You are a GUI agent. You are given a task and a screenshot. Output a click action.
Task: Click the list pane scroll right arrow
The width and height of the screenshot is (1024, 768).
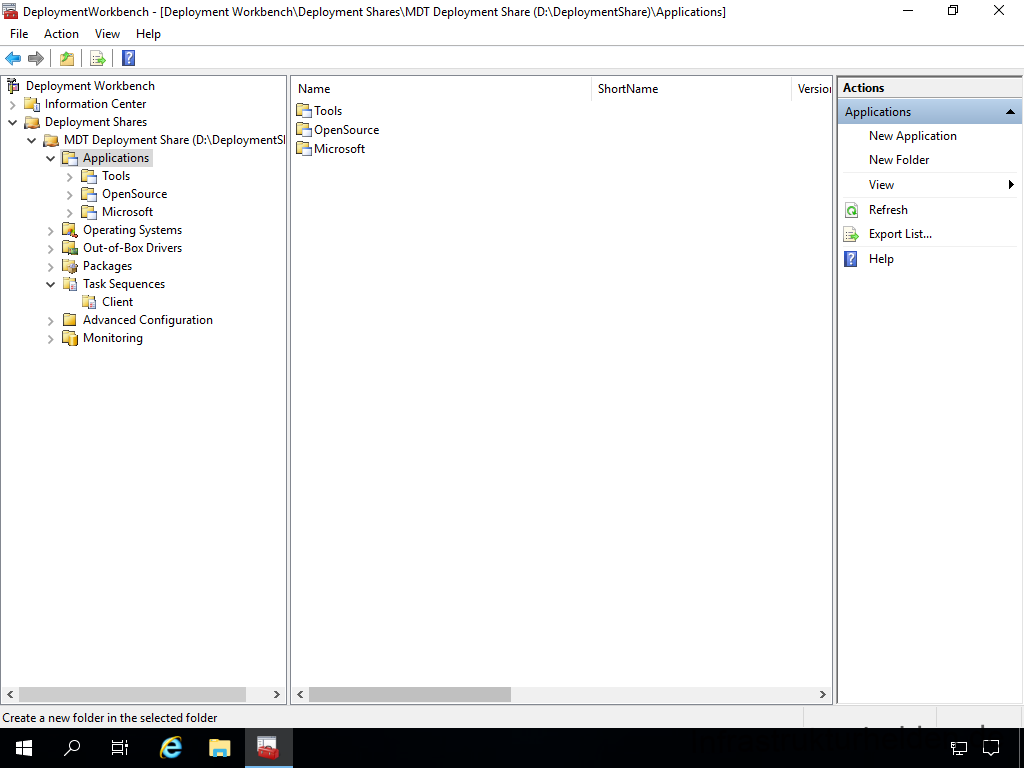click(x=823, y=694)
